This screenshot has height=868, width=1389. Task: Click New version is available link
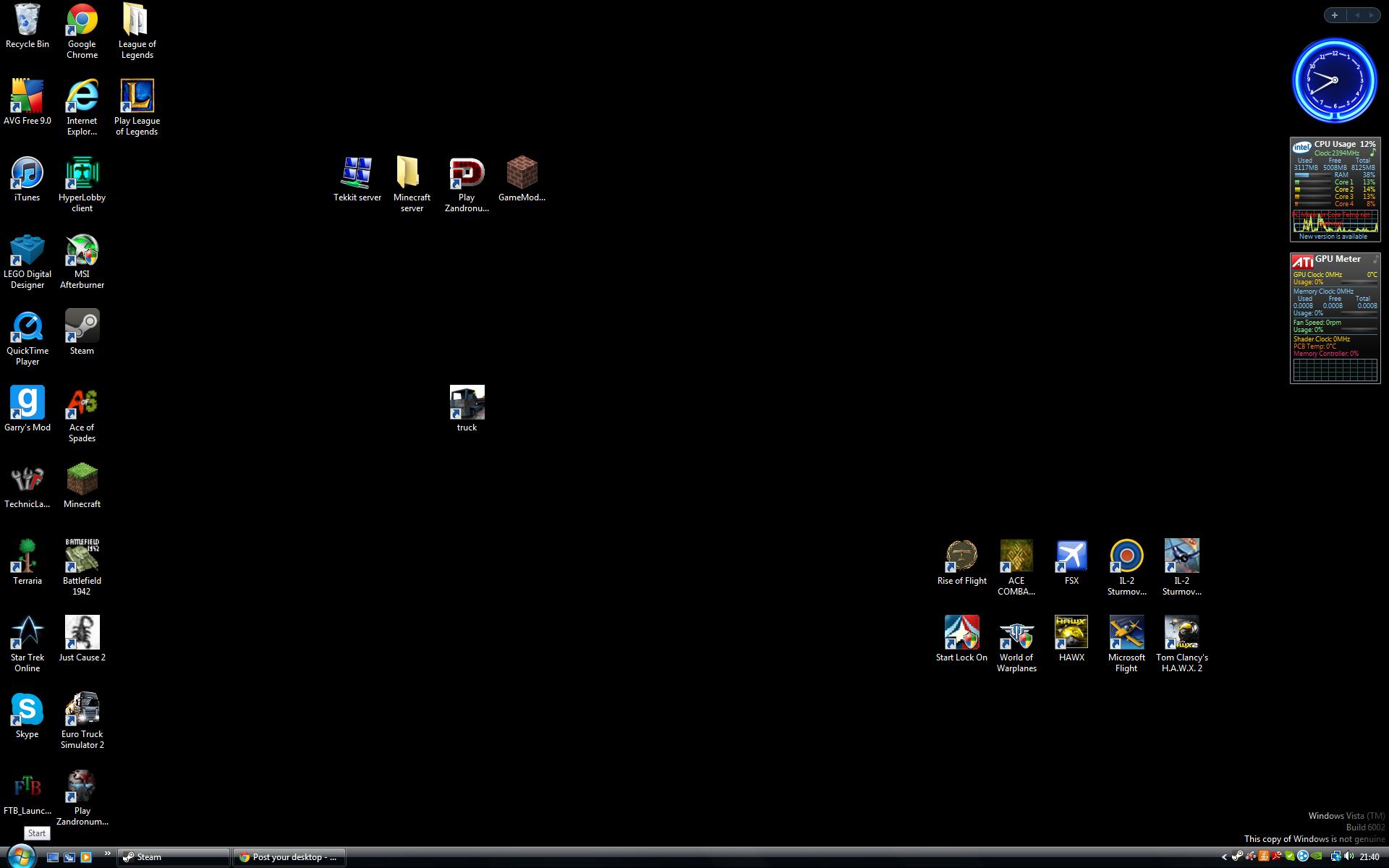point(1333,237)
